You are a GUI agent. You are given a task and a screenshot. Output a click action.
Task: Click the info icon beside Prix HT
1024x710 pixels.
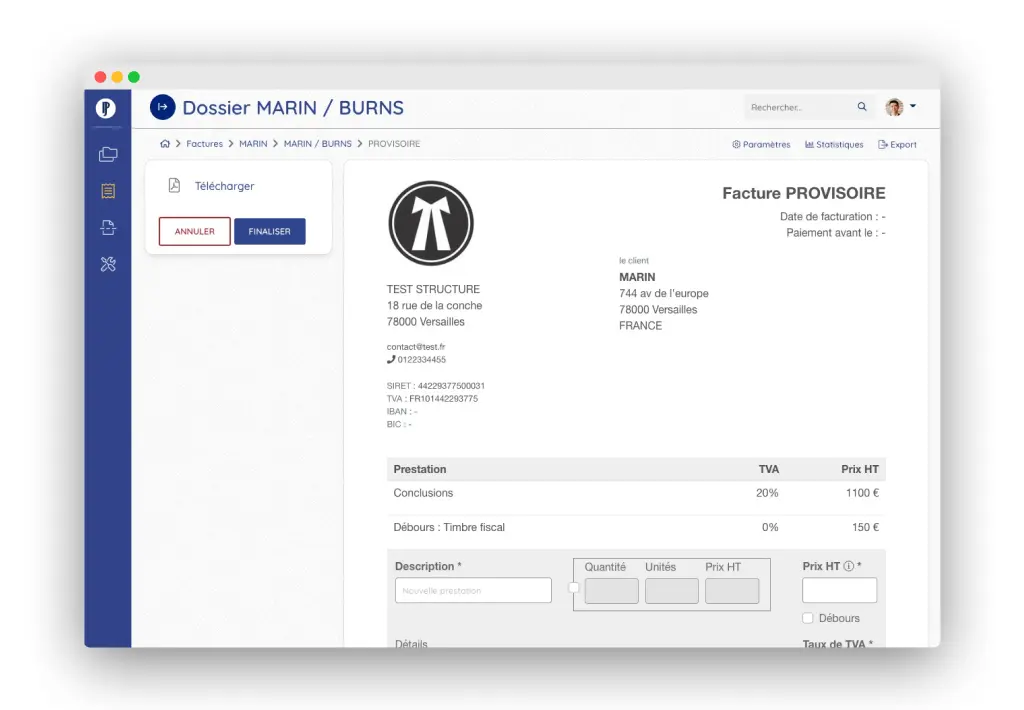coord(848,567)
